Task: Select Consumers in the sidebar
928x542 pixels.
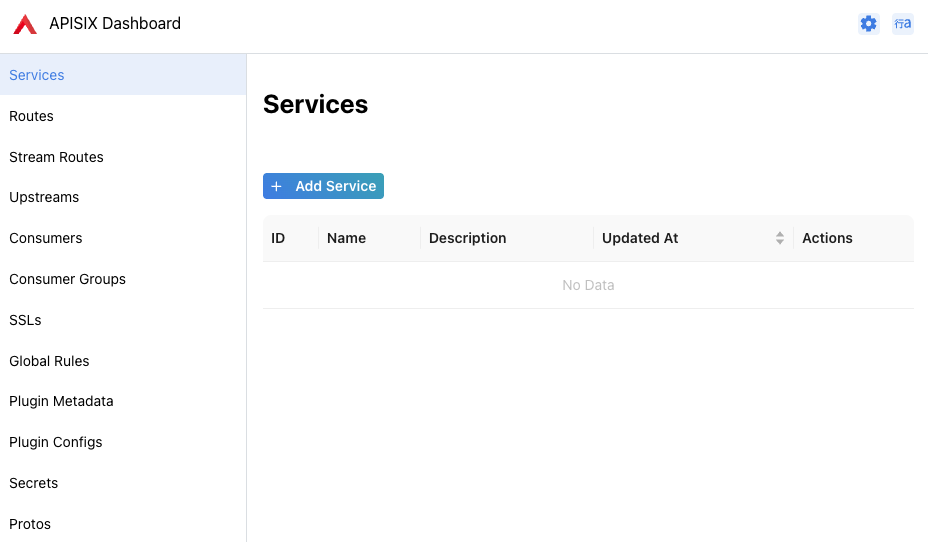Action: pyautogui.click(x=123, y=238)
